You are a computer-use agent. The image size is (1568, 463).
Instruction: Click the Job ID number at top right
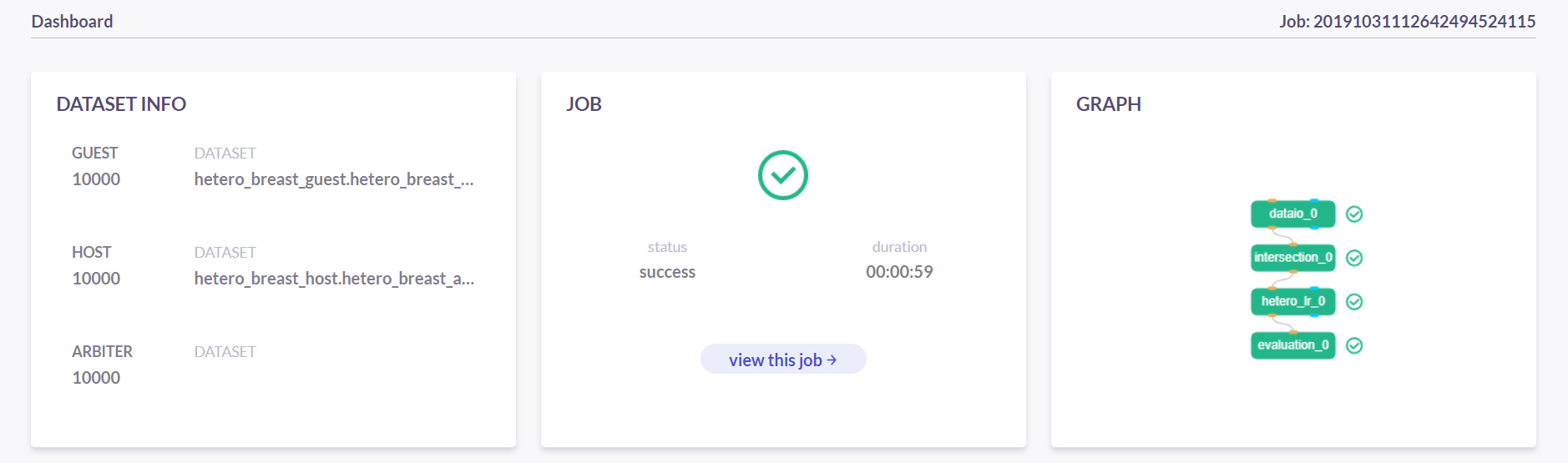pos(1424,22)
